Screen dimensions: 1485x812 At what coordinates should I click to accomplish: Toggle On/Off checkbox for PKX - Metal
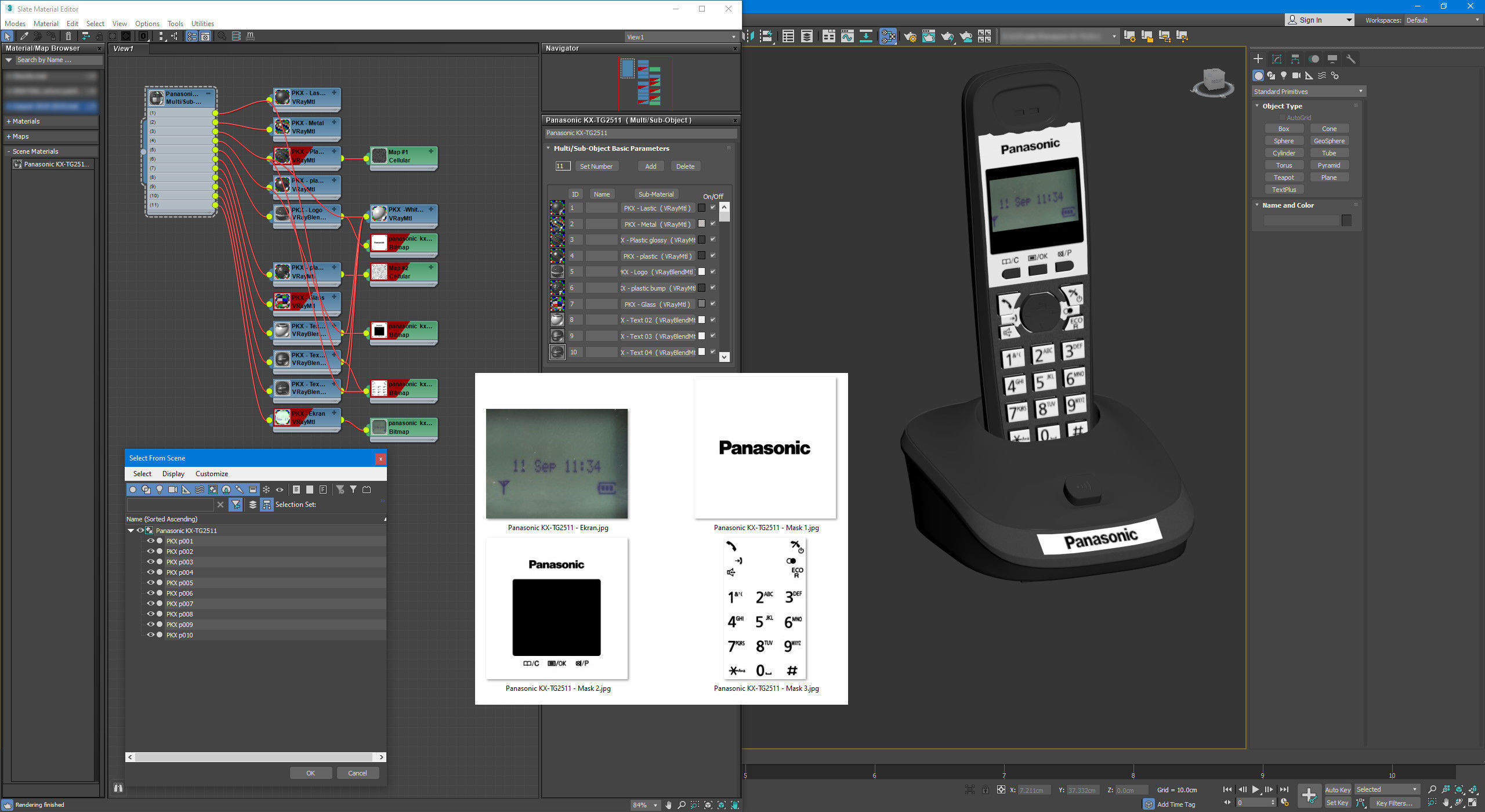pos(713,223)
